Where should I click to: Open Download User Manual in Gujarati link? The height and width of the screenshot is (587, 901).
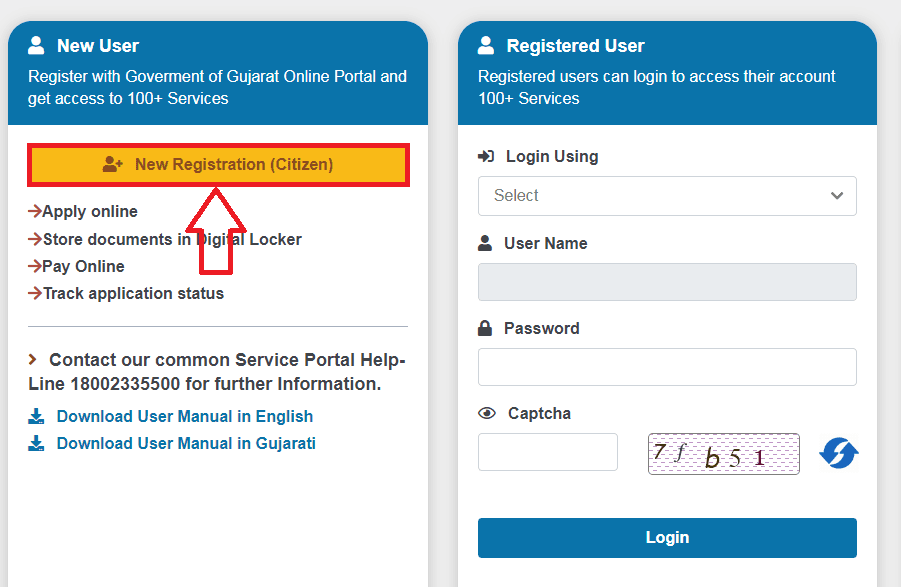pyautogui.click(x=186, y=443)
